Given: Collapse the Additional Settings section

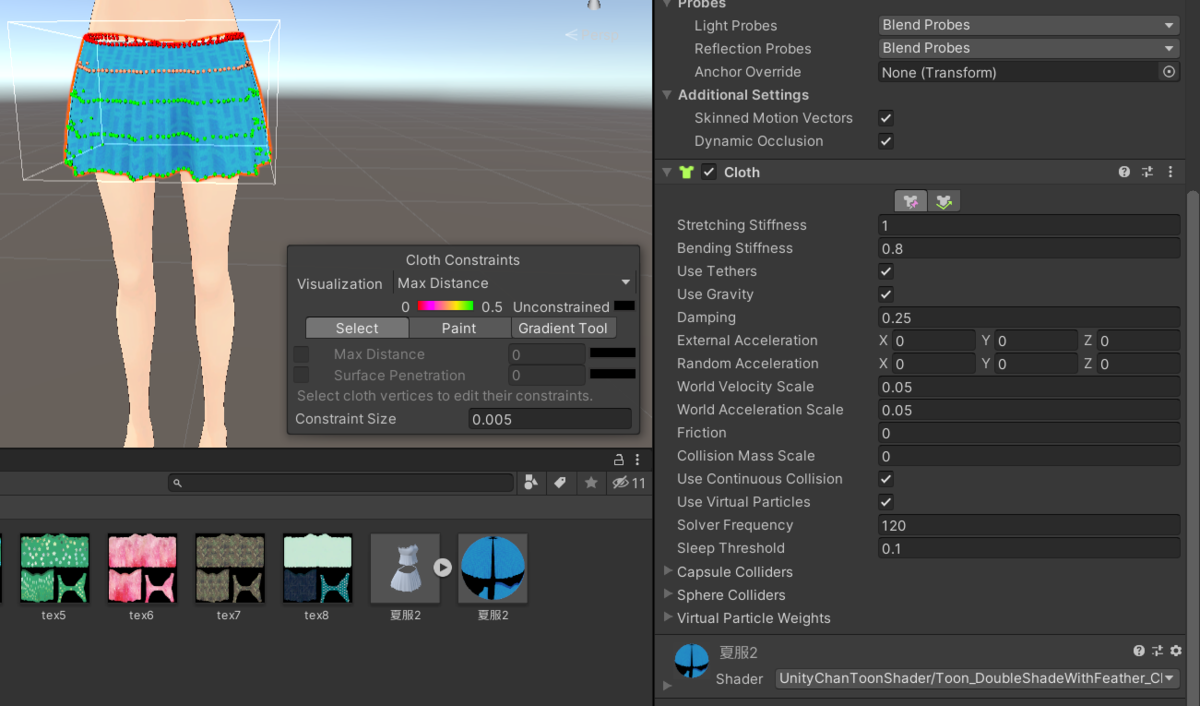Looking at the screenshot, I should [668, 95].
